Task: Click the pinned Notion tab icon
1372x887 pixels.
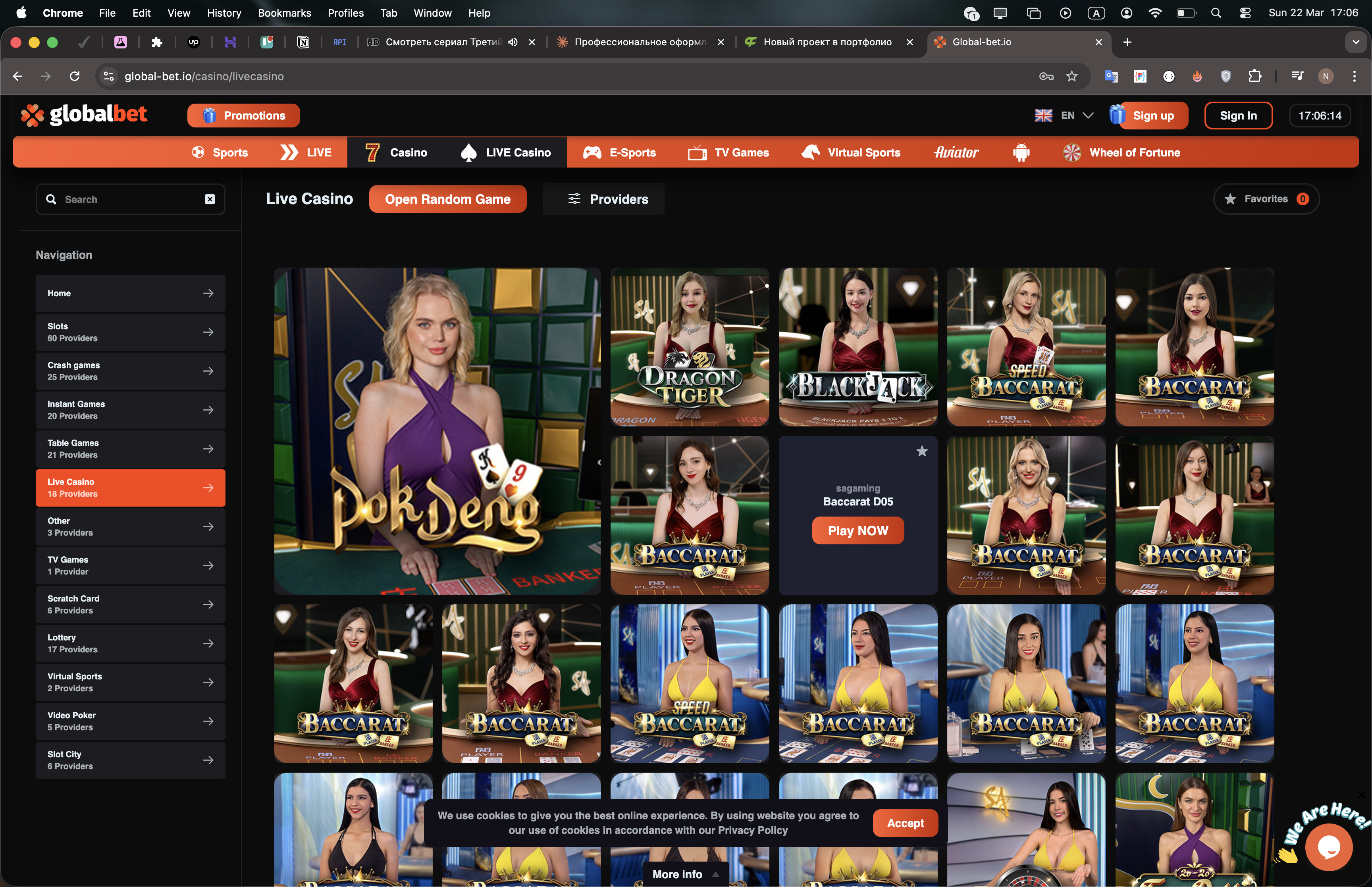Action: [x=303, y=42]
